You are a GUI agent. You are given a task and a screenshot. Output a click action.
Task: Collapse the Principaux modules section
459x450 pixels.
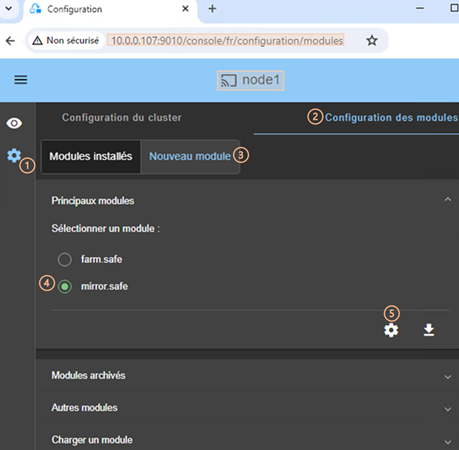(x=448, y=200)
